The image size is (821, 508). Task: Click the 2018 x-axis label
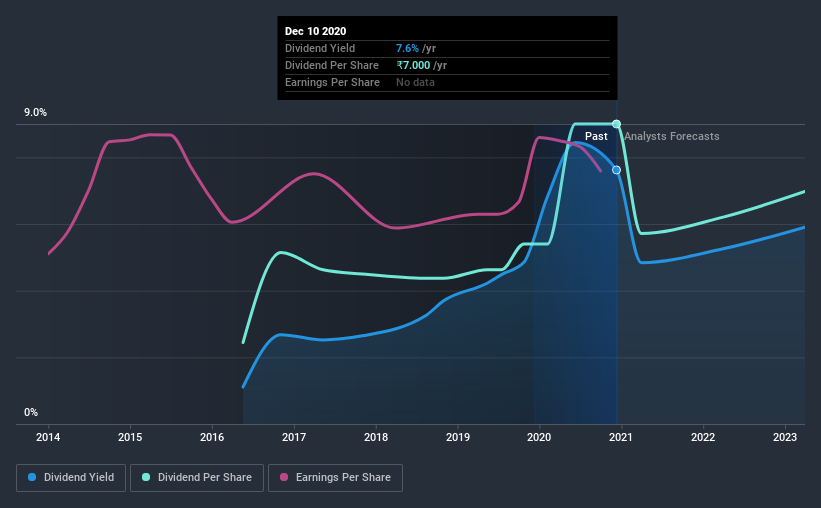[x=376, y=437]
